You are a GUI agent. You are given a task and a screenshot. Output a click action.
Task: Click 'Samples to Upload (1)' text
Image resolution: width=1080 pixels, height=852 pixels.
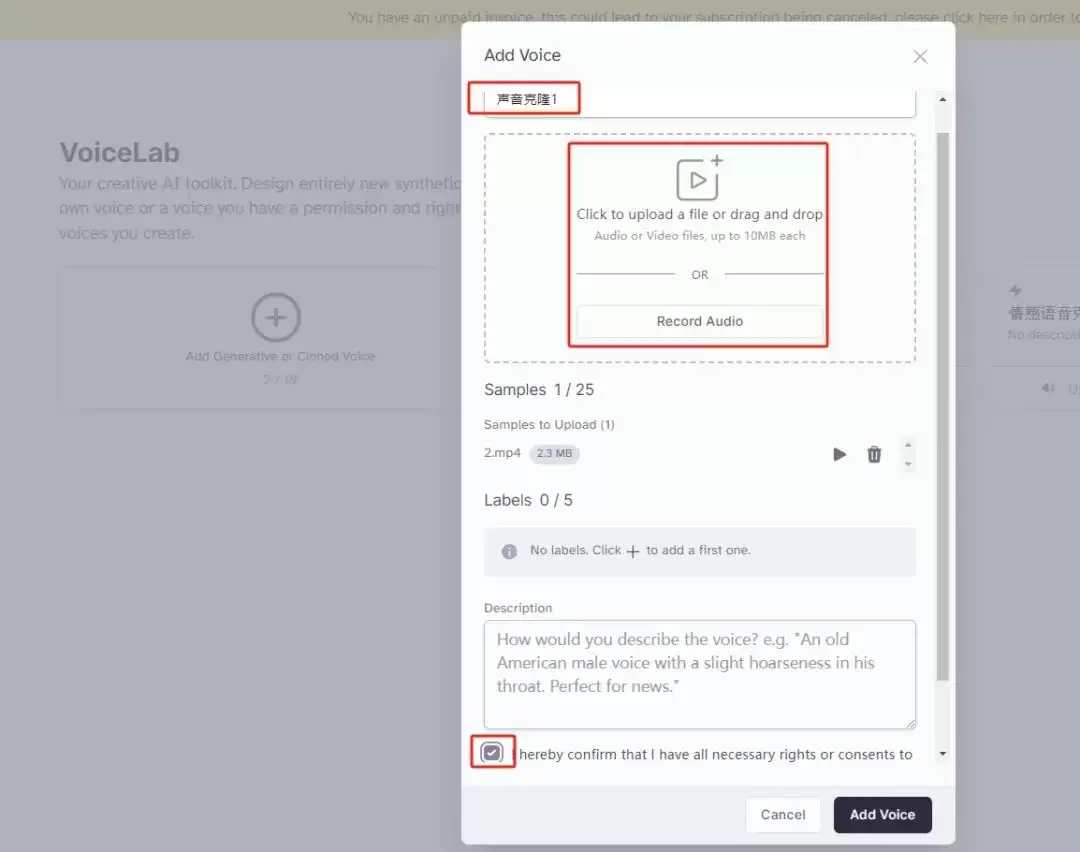[x=549, y=424]
